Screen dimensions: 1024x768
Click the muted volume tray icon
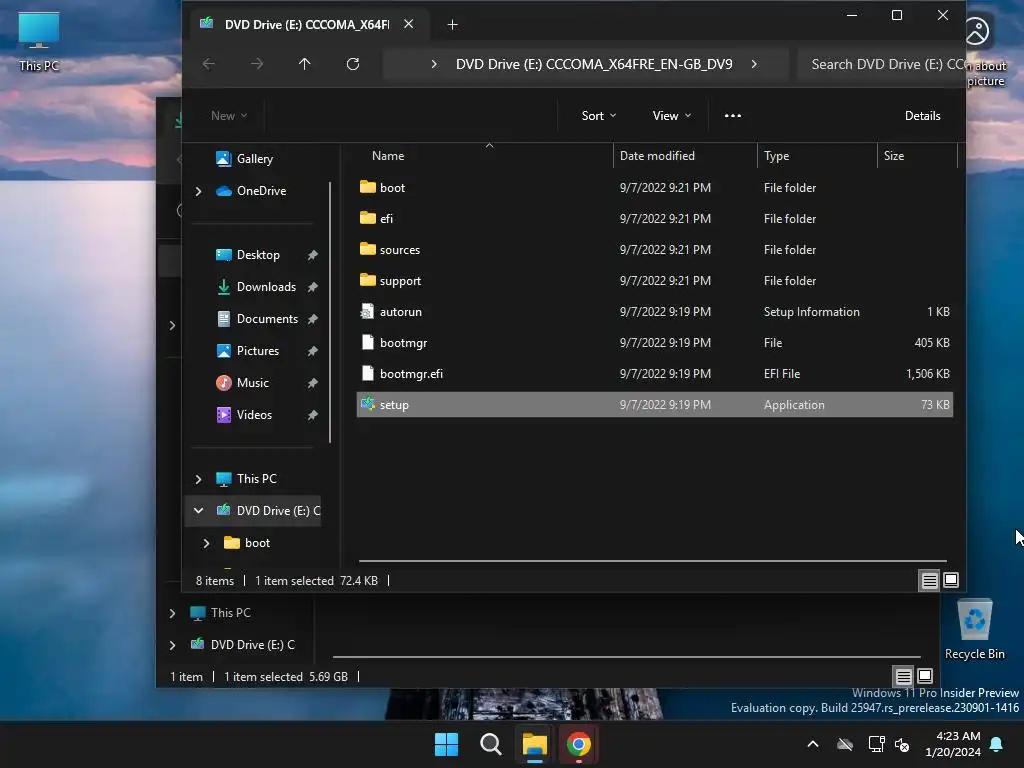[903, 744]
